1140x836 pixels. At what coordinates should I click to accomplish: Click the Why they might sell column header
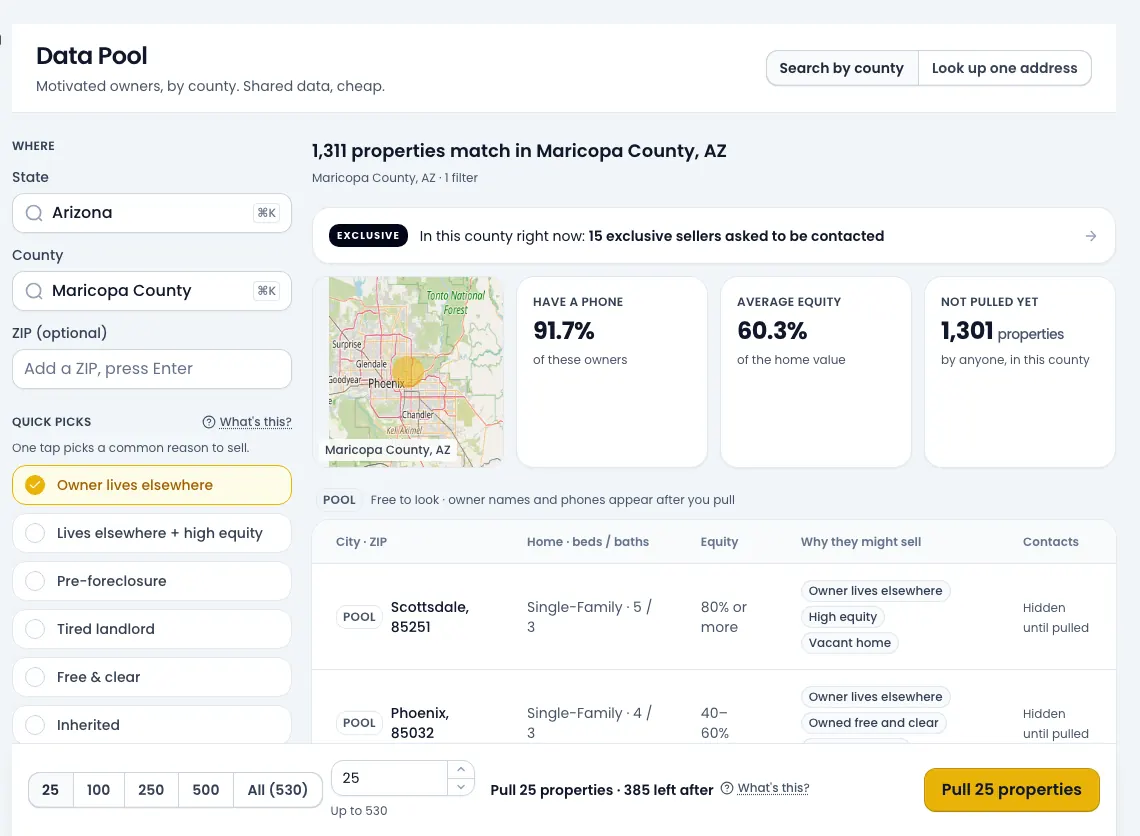[x=861, y=542]
